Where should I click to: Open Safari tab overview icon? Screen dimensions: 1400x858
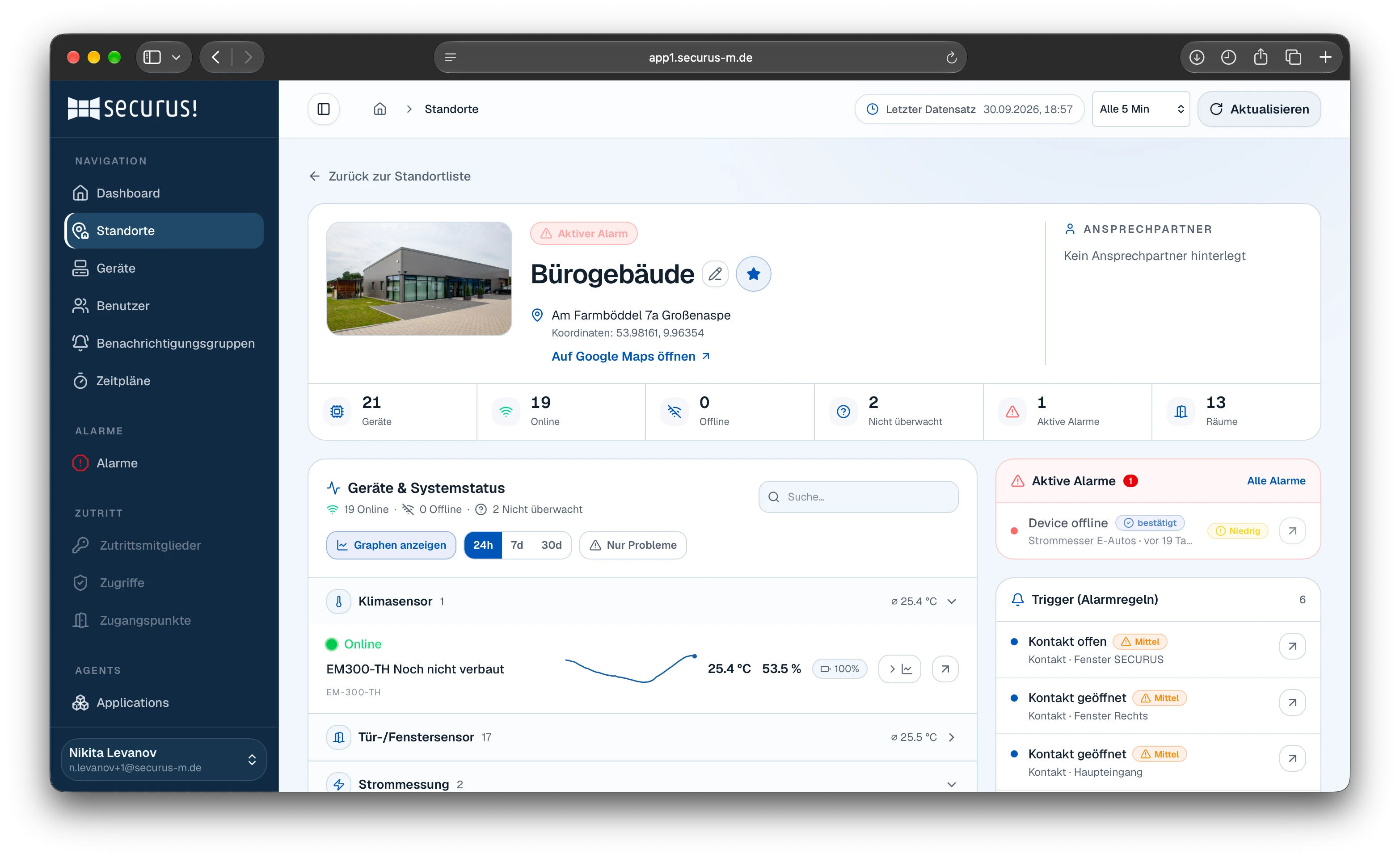1293,57
